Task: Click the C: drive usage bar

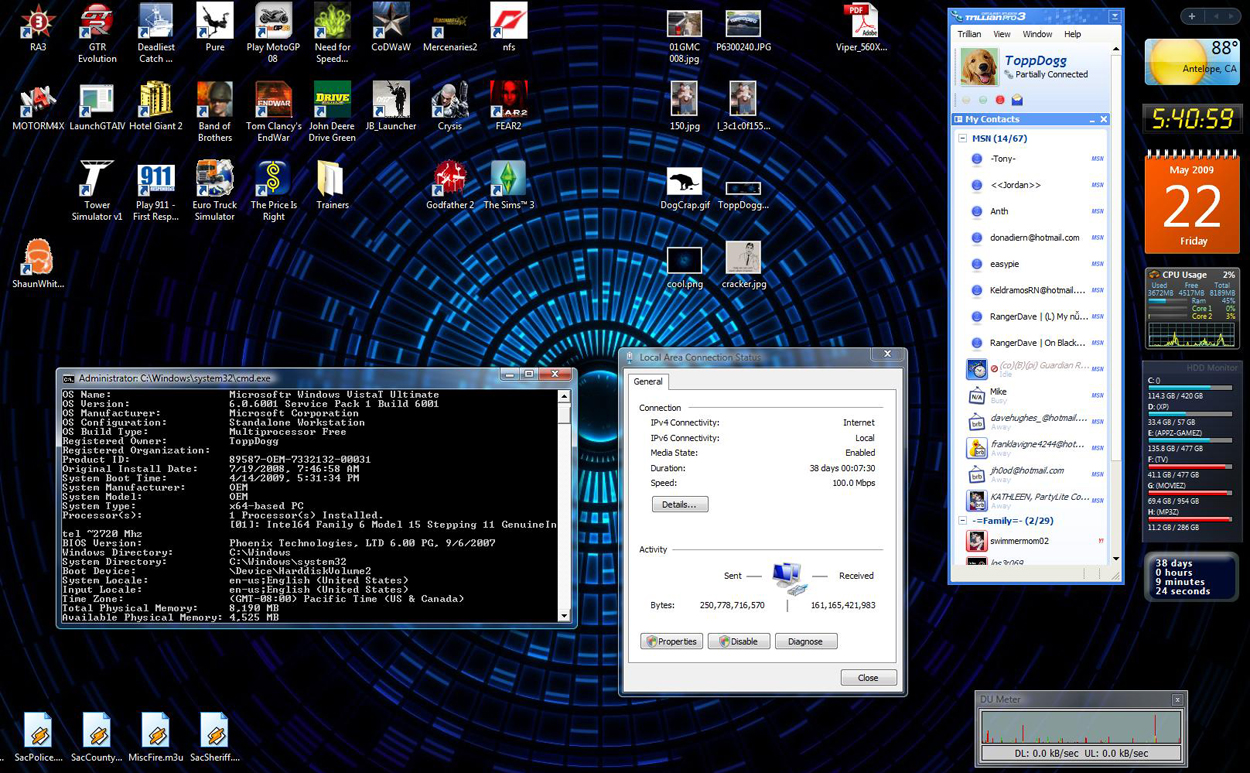Action: [x=1190, y=388]
